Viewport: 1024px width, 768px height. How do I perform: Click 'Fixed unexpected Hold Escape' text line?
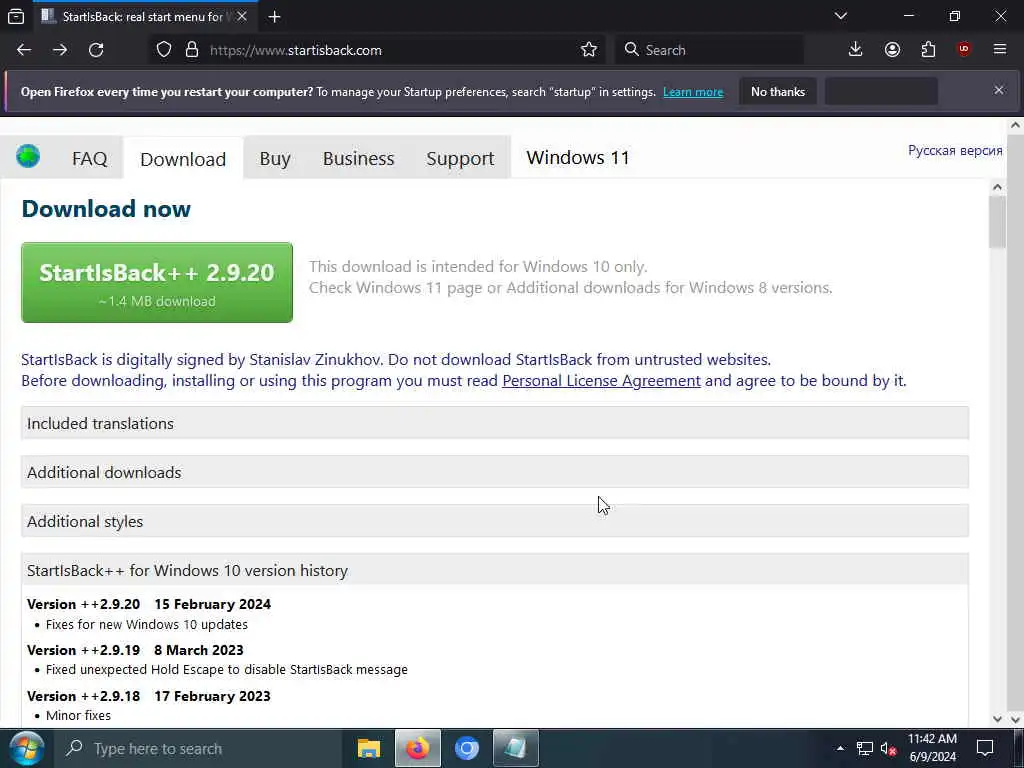pyautogui.click(x=227, y=669)
